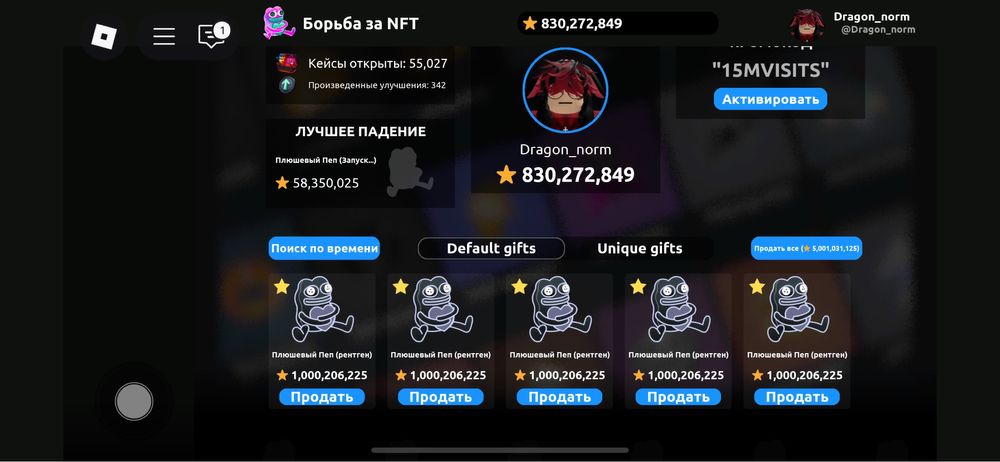Tap the pink frog game icon
1000x462 pixels.
coord(279,23)
